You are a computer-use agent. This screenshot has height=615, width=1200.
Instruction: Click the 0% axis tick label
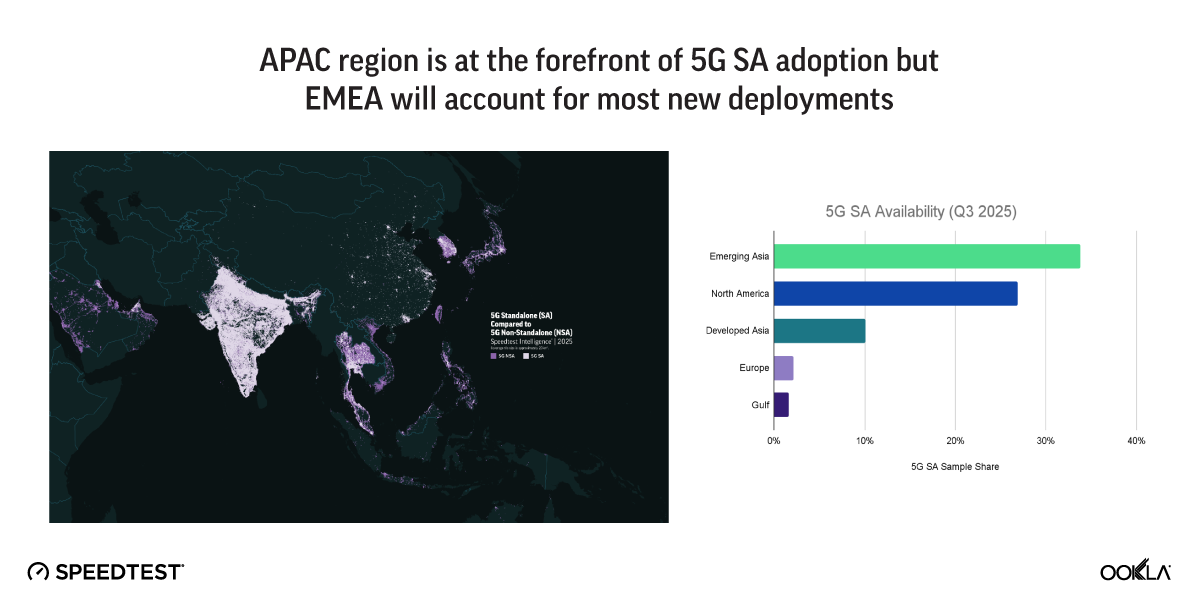point(773,441)
